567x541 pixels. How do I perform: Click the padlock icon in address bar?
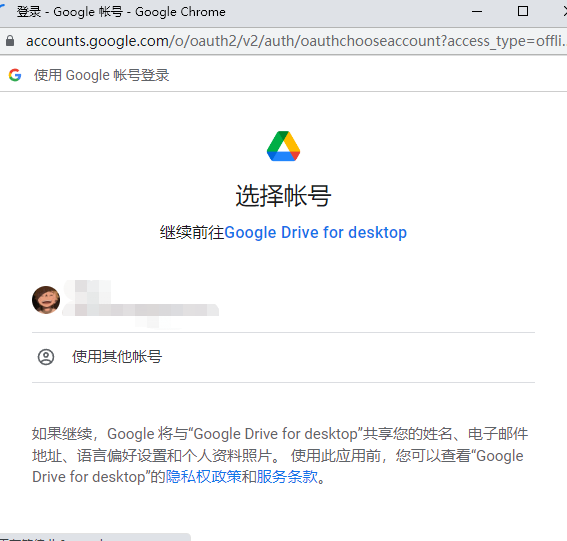(10, 41)
